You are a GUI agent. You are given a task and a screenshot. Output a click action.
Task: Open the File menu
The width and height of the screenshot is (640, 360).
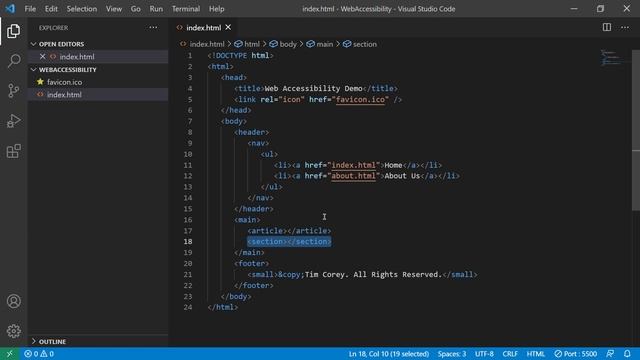pyautogui.click(x=30, y=9)
